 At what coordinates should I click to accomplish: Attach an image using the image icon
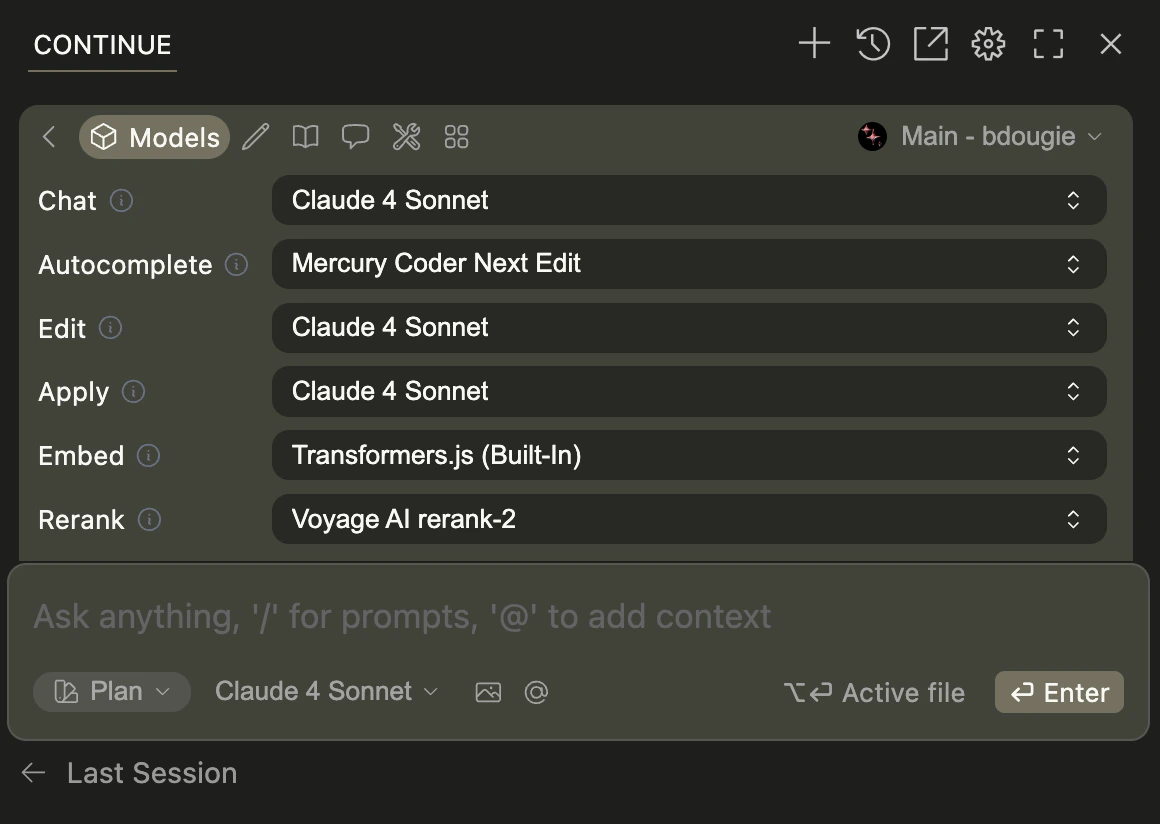point(488,691)
